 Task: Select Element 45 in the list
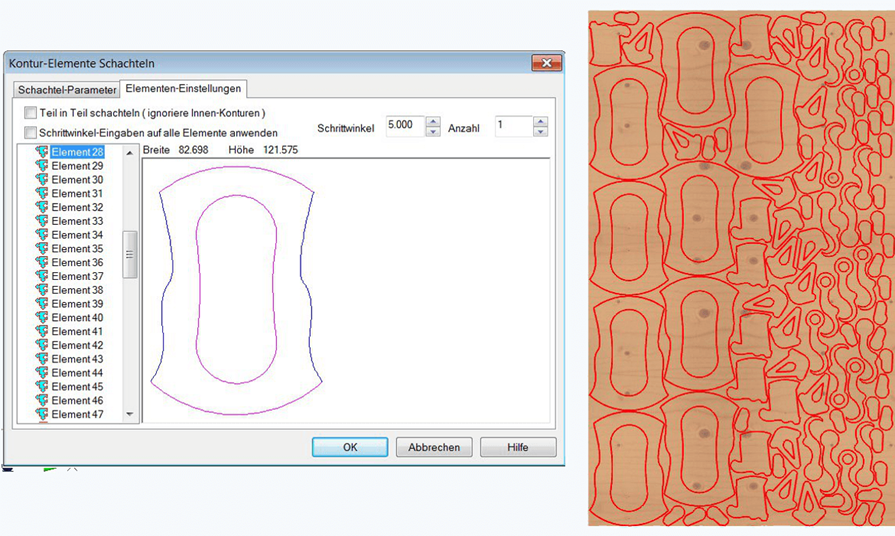coord(77,386)
